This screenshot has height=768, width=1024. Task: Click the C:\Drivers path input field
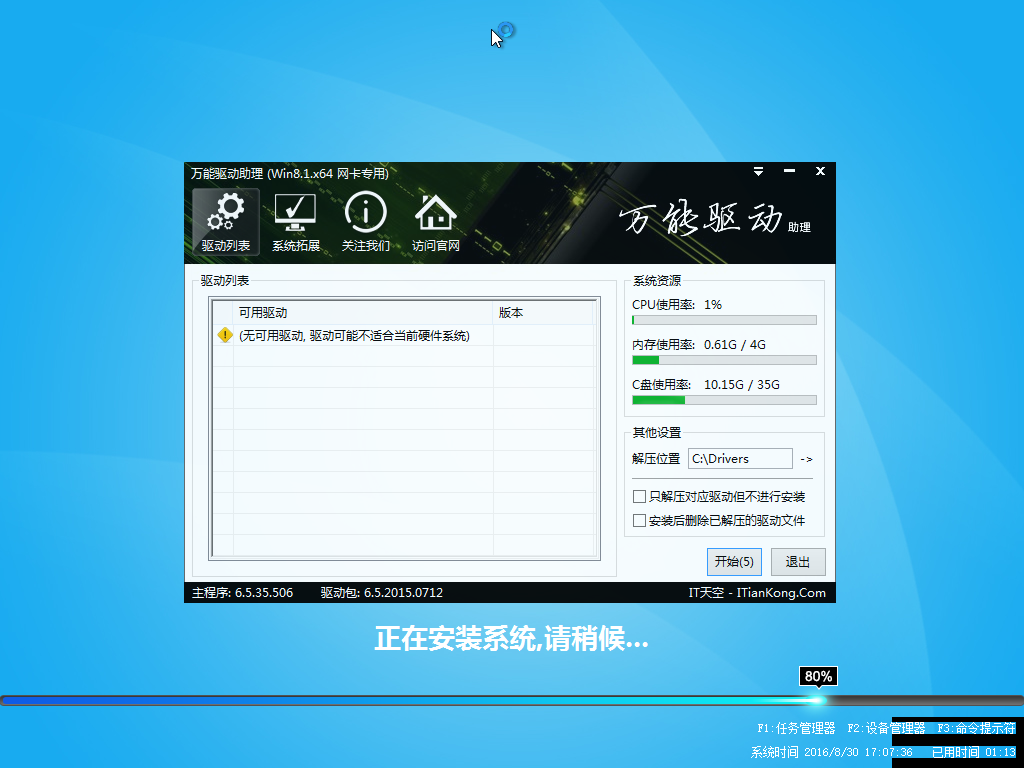[x=740, y=459]
